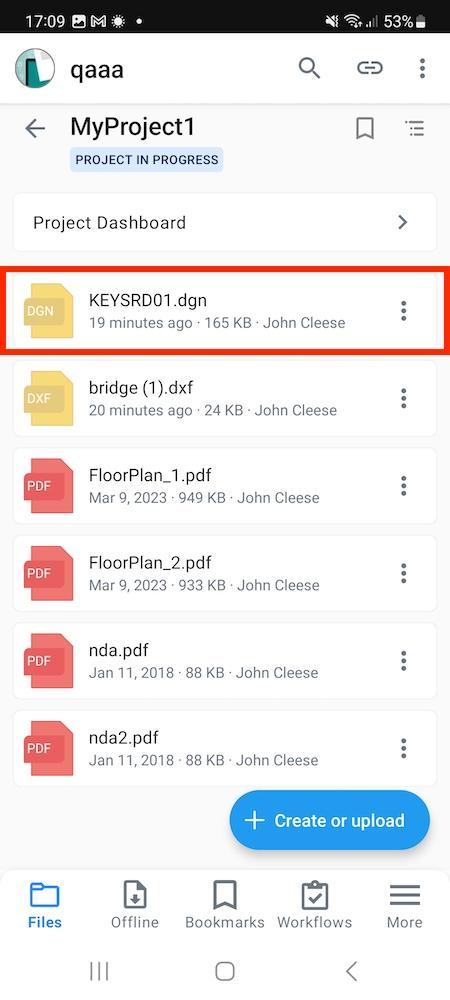This screenshot has height=1000, width=450.
Task: Open the search magnifier icon
Action: point(309,68)
